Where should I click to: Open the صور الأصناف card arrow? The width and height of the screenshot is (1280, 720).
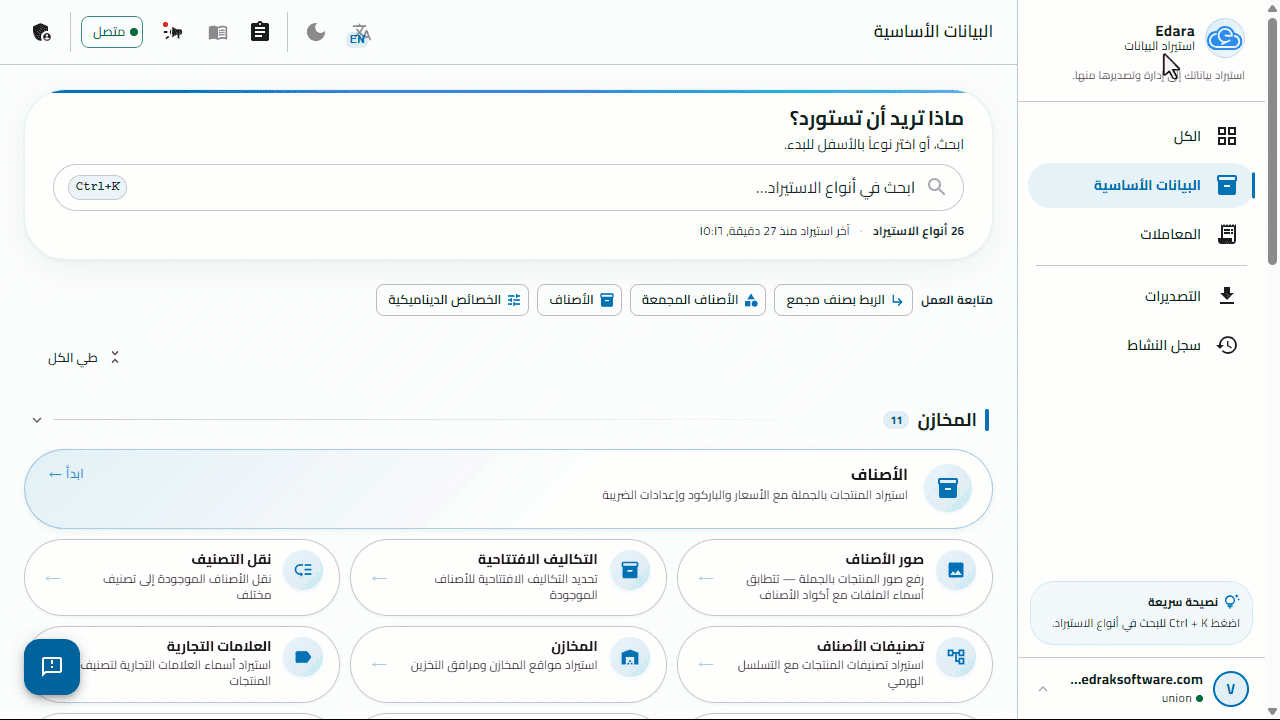706,578
